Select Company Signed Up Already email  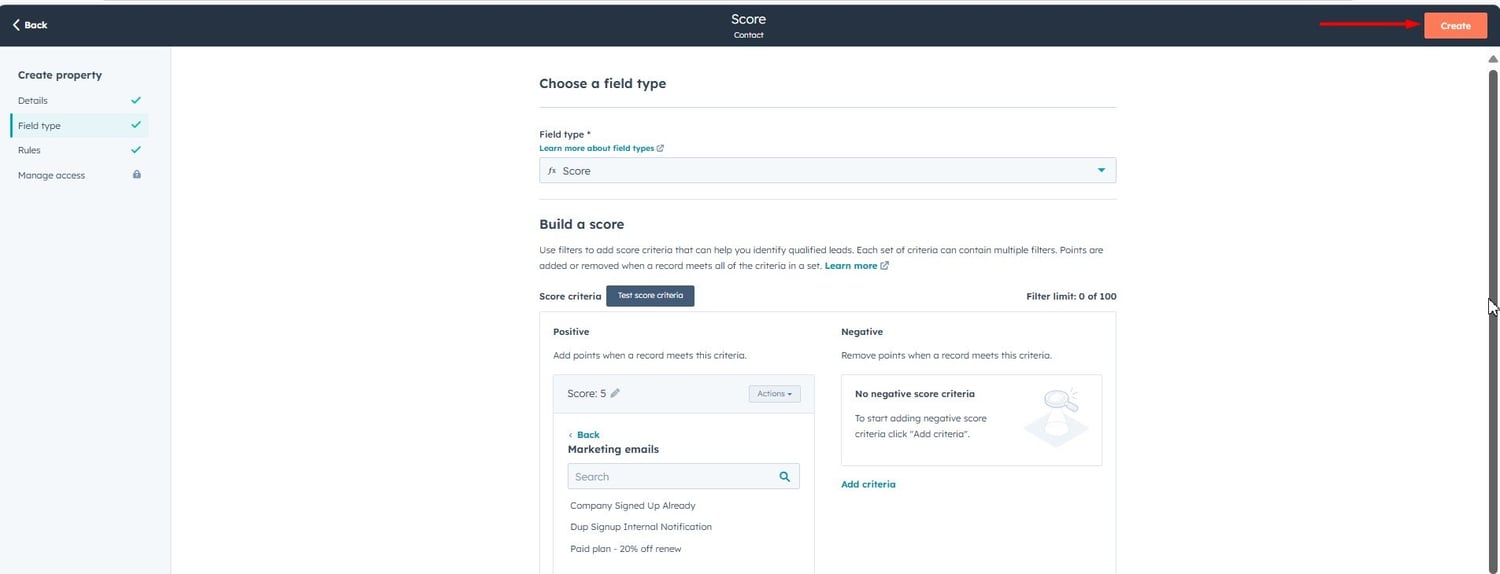[633, 506]
